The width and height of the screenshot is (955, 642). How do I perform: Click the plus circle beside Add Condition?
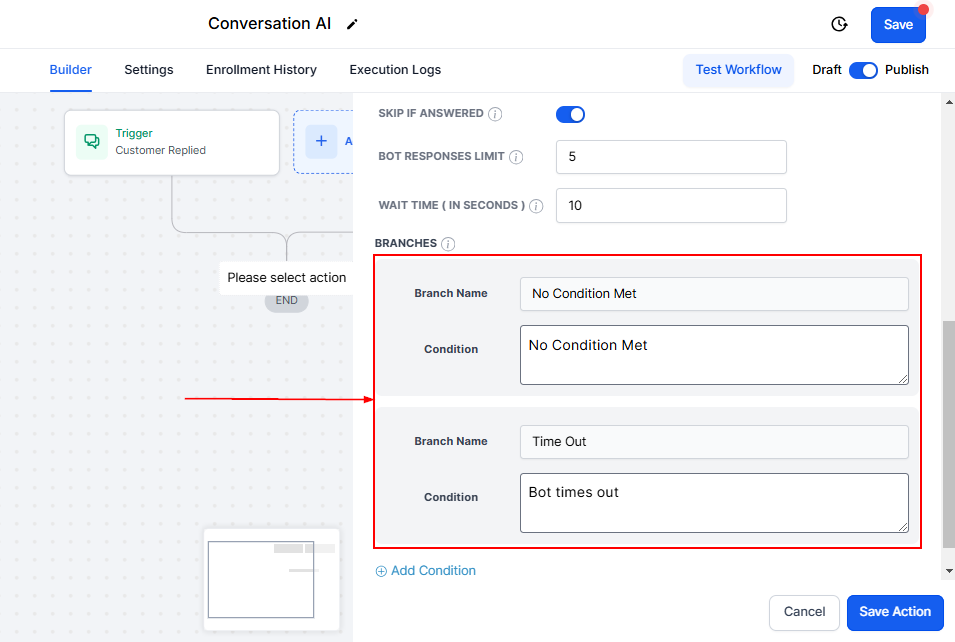click(x=381, y=571)
